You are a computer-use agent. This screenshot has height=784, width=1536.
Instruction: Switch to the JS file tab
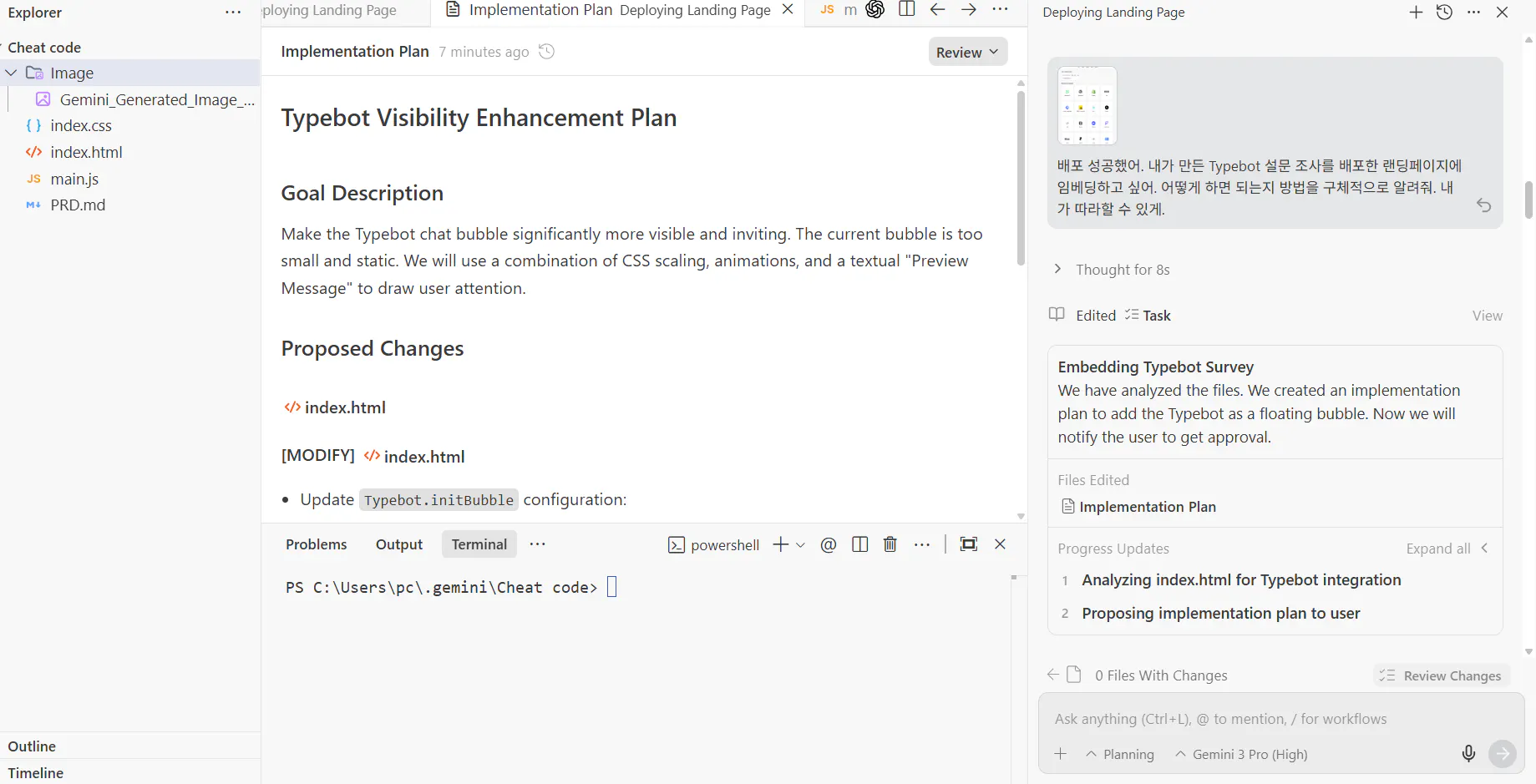(839, 10)
